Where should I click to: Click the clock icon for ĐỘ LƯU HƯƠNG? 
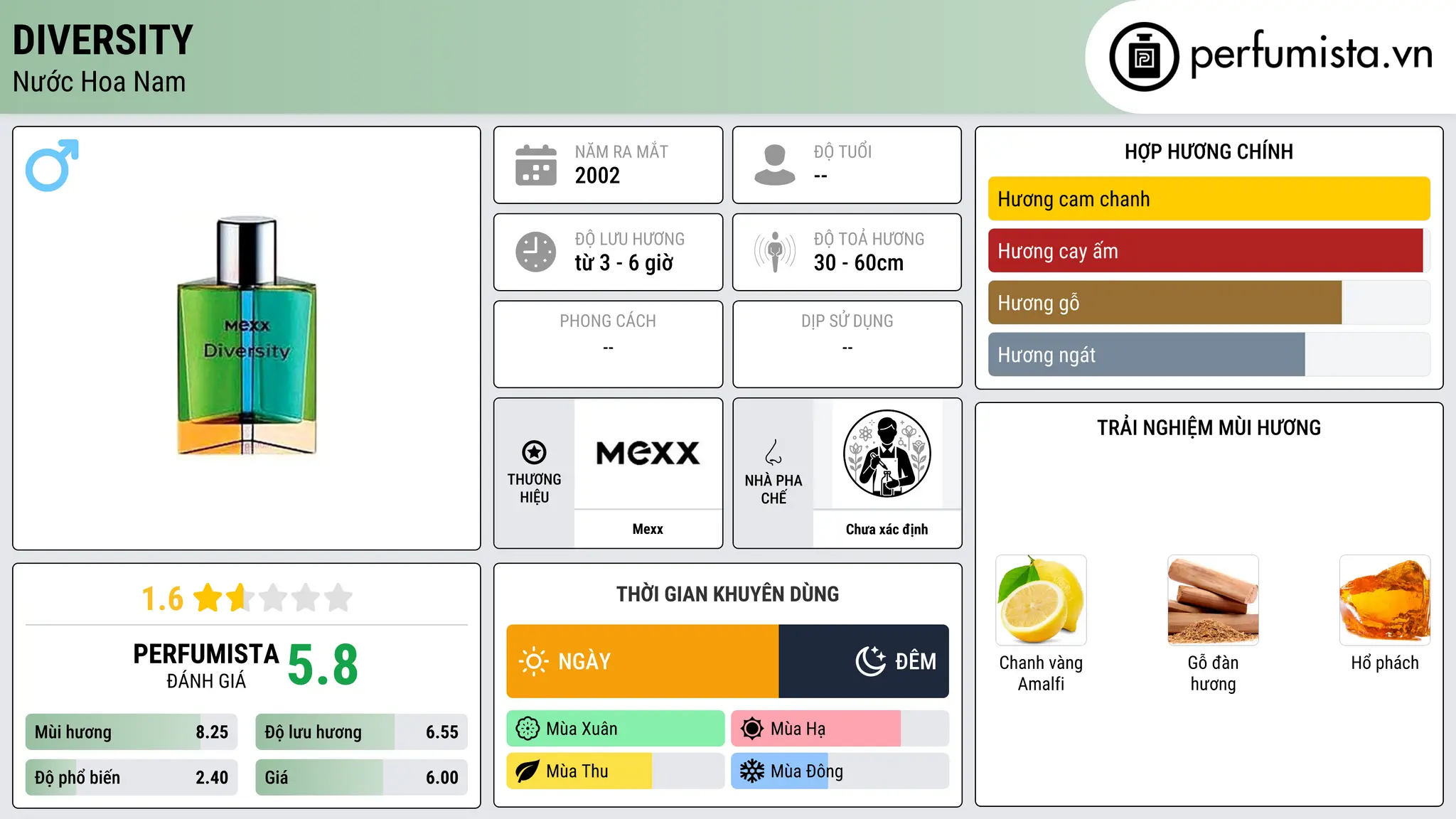click(536, 252)
